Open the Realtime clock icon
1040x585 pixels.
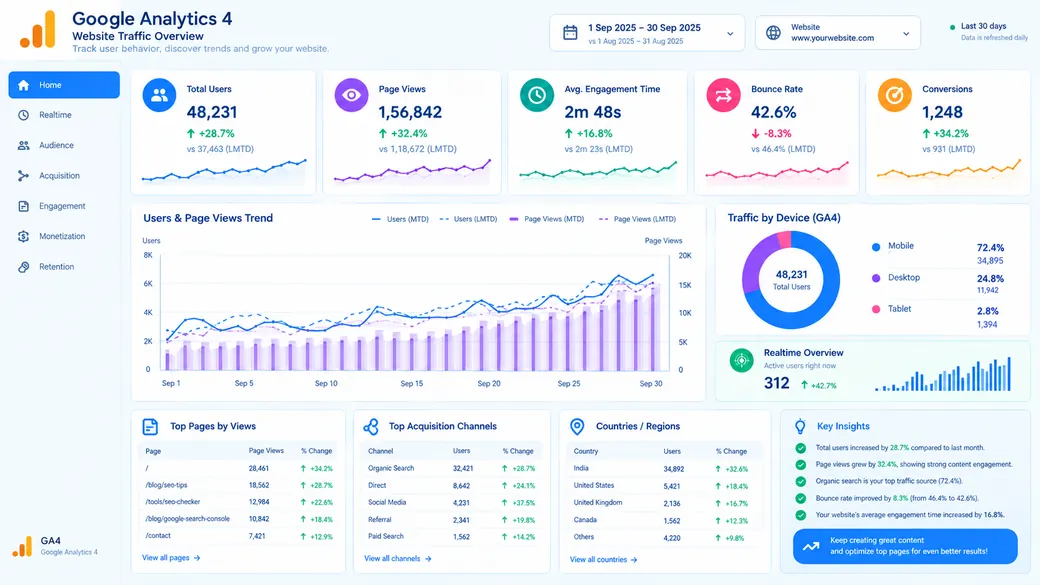(23, 115)
